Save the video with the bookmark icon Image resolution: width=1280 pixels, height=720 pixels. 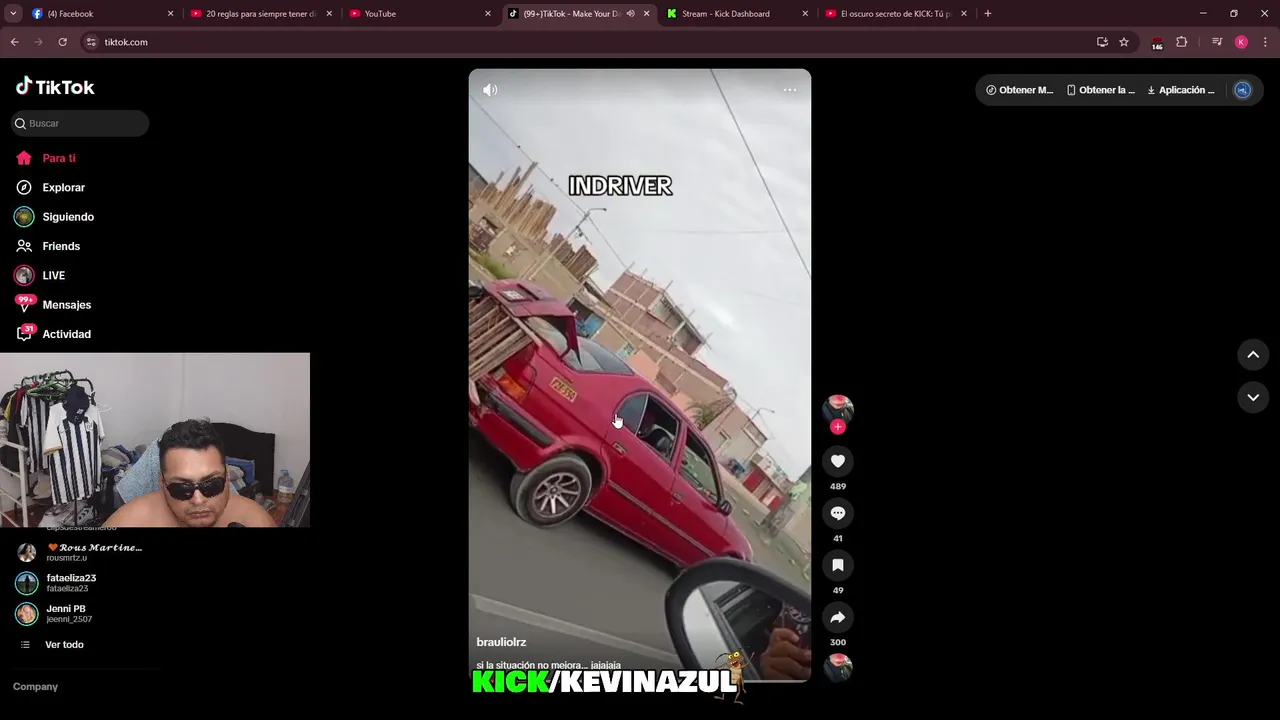(838, 565)
